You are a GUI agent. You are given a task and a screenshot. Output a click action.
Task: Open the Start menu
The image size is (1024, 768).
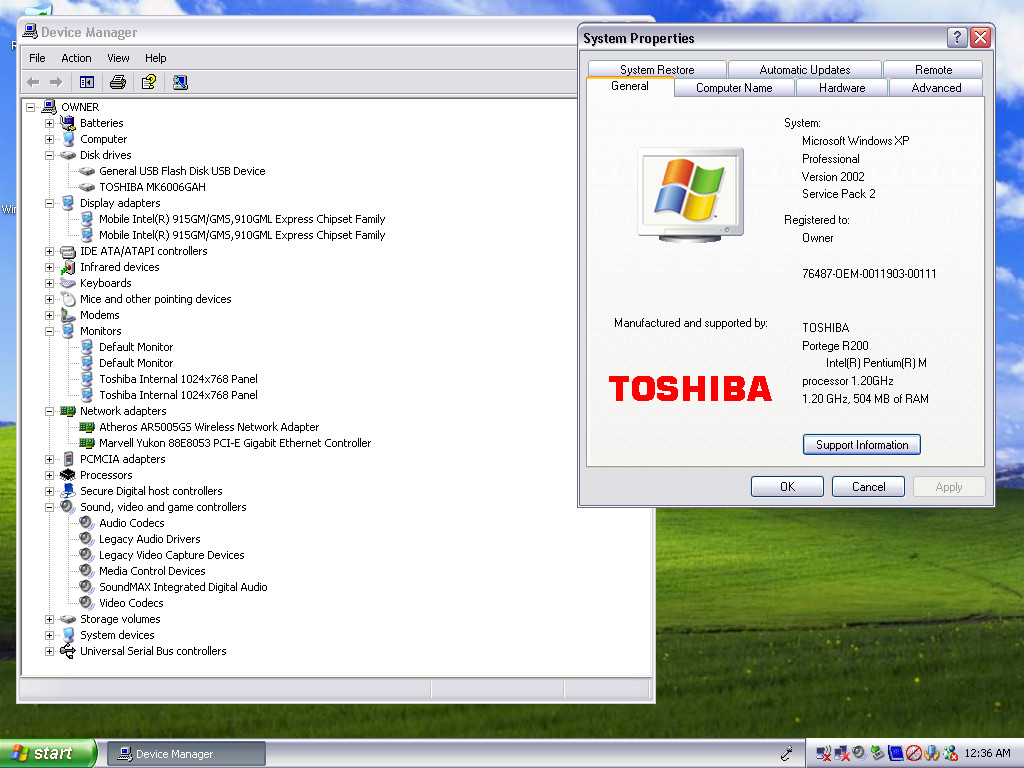click(x=48, y=753)
